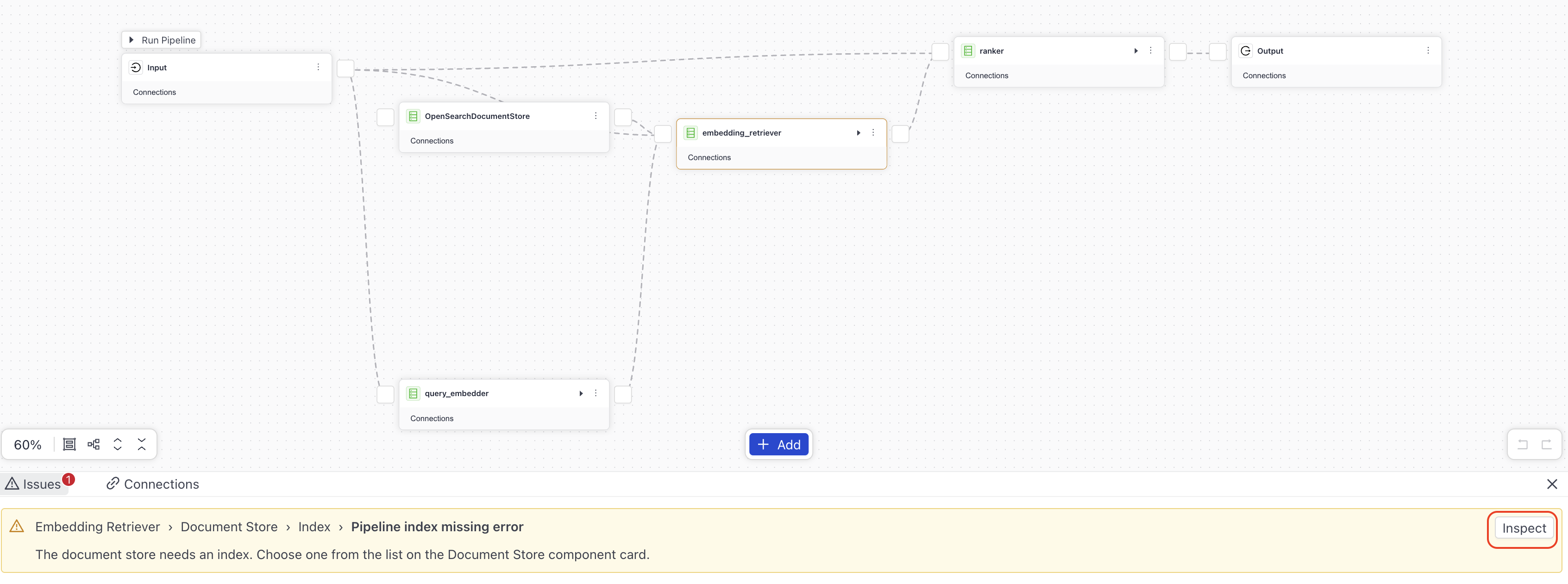1568x584 pixels.
Task: Open query_embedder card's three-dot menu
Action: 596,394
